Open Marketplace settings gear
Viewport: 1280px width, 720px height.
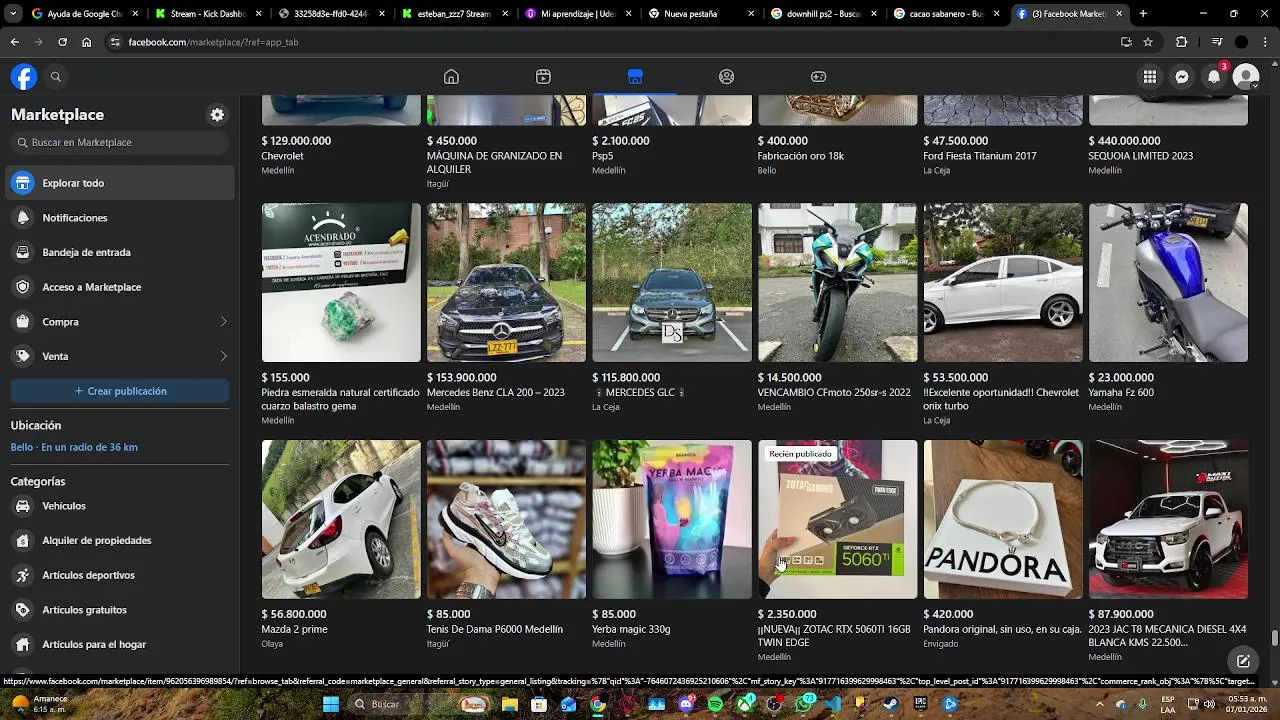click(x=217, y=115)
